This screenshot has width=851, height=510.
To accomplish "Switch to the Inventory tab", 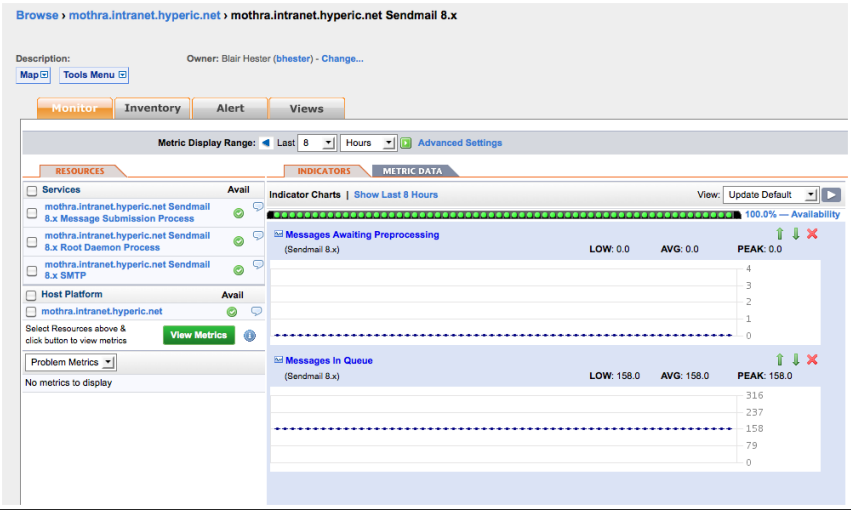I will point(152,108).
